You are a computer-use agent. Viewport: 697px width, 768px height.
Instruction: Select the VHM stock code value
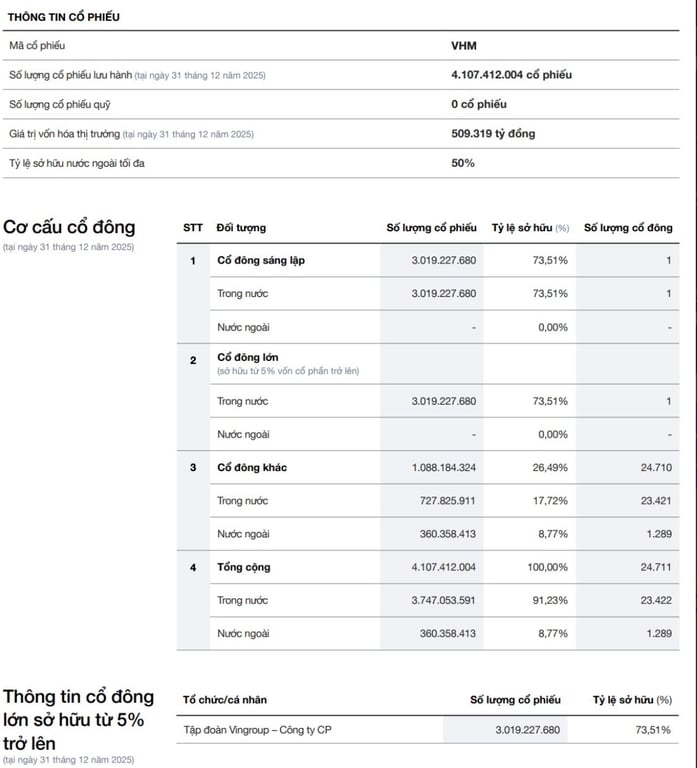coord(464,46)
